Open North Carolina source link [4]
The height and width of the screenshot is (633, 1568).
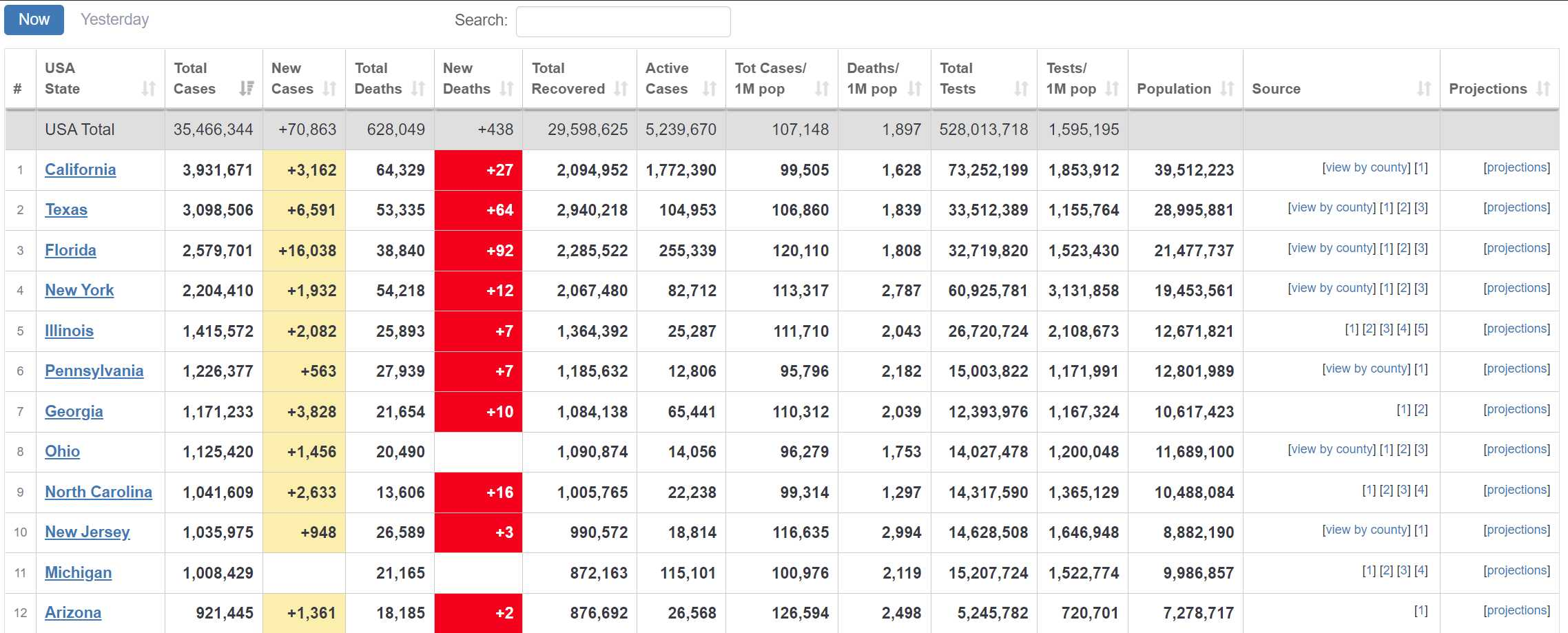point(1421,490)
